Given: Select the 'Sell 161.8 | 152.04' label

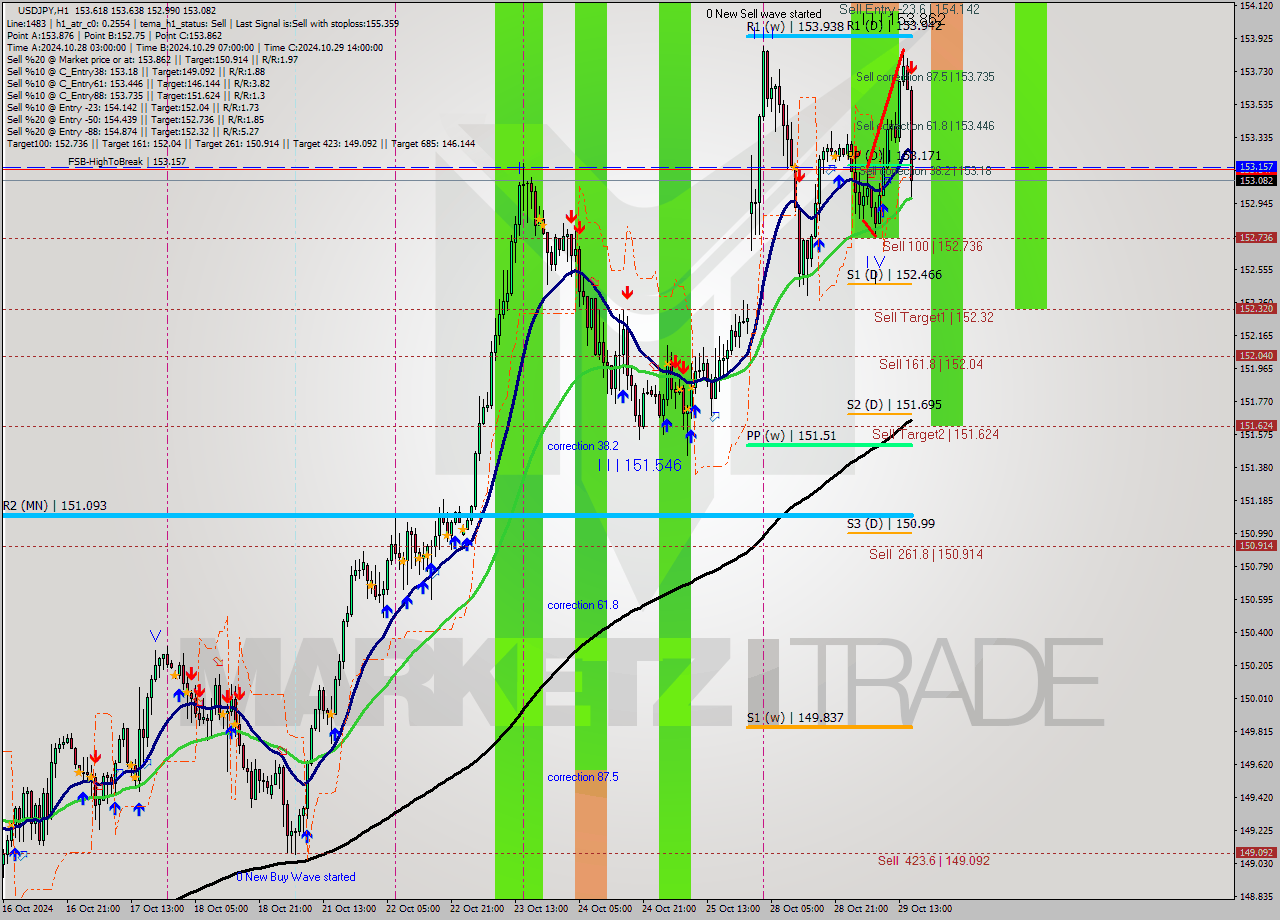Looking at the screenshot, I should point(931,364).
